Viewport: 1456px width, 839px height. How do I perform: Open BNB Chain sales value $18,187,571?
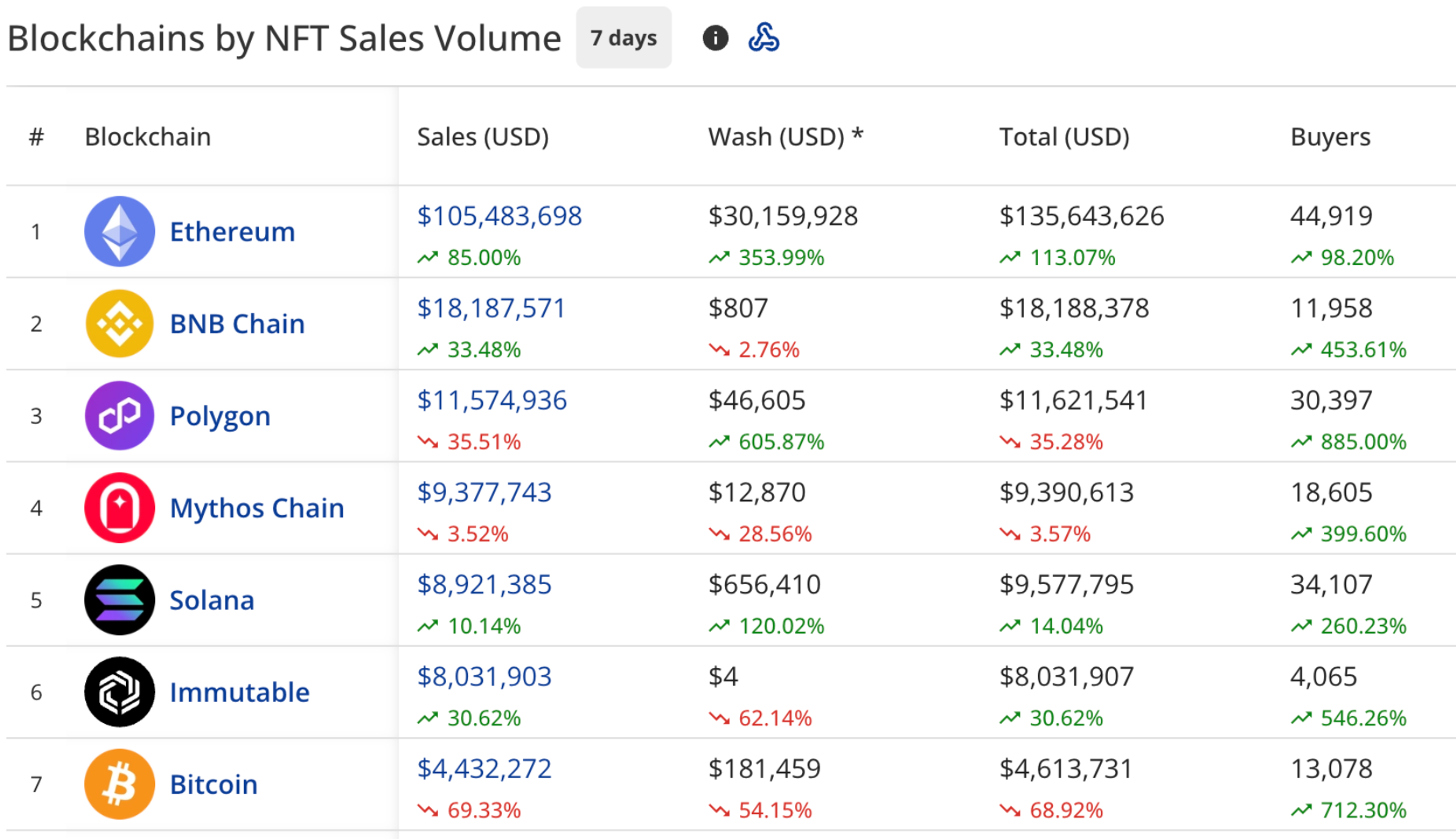tap(491, 308)
